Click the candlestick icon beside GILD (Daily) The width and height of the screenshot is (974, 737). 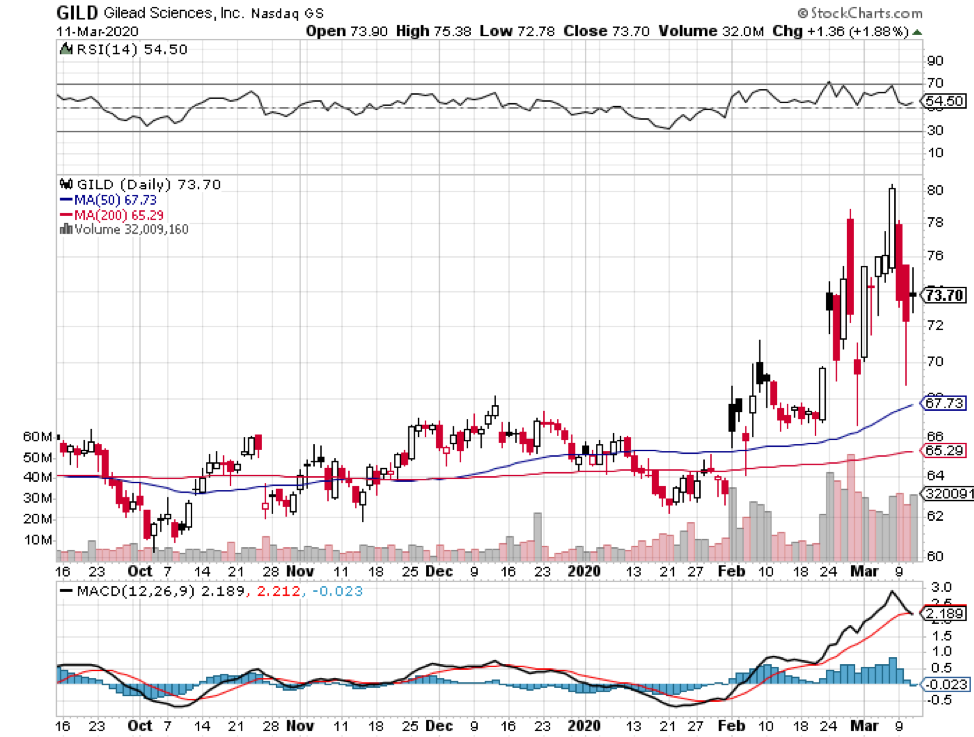(67, 184)
